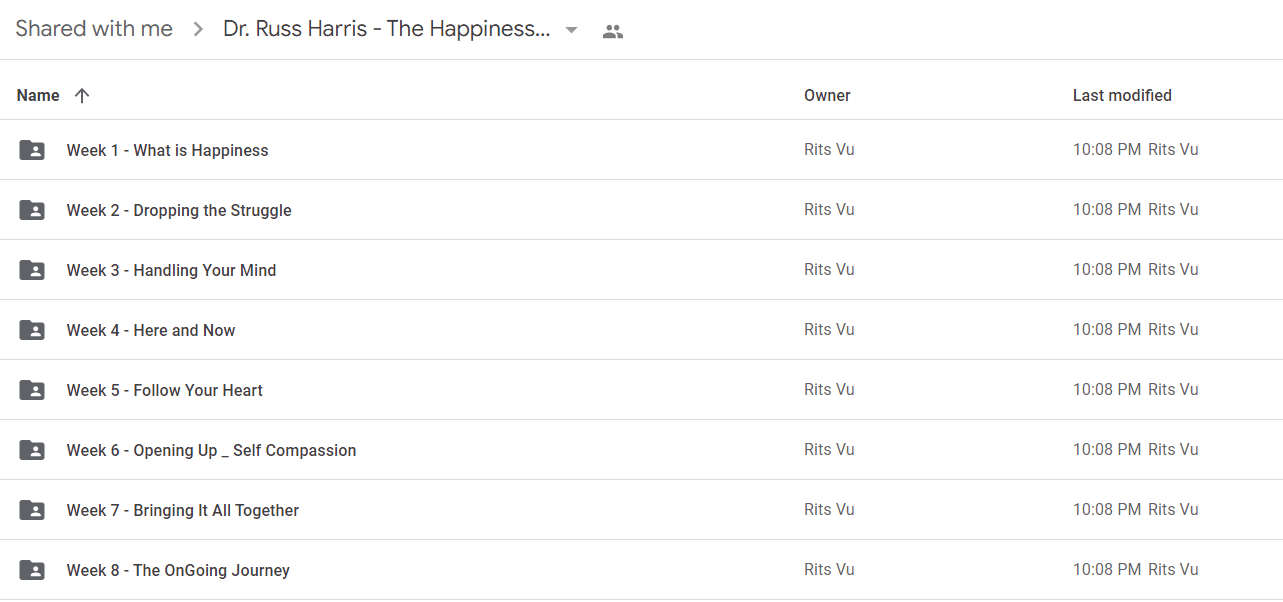The height and width of the screenshot is (602, 1283).
Task: Sort files by the Name column header
Action: pyautogui.click(x=38, y=96)
